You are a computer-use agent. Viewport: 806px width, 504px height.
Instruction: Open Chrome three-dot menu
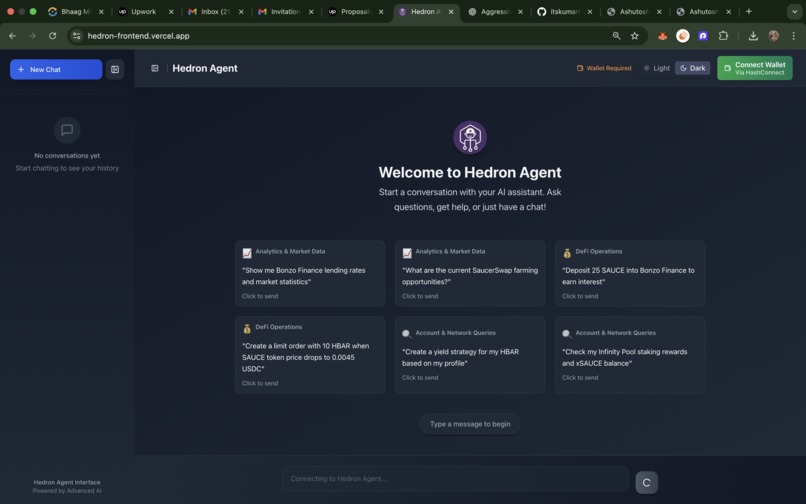[794, 36]
